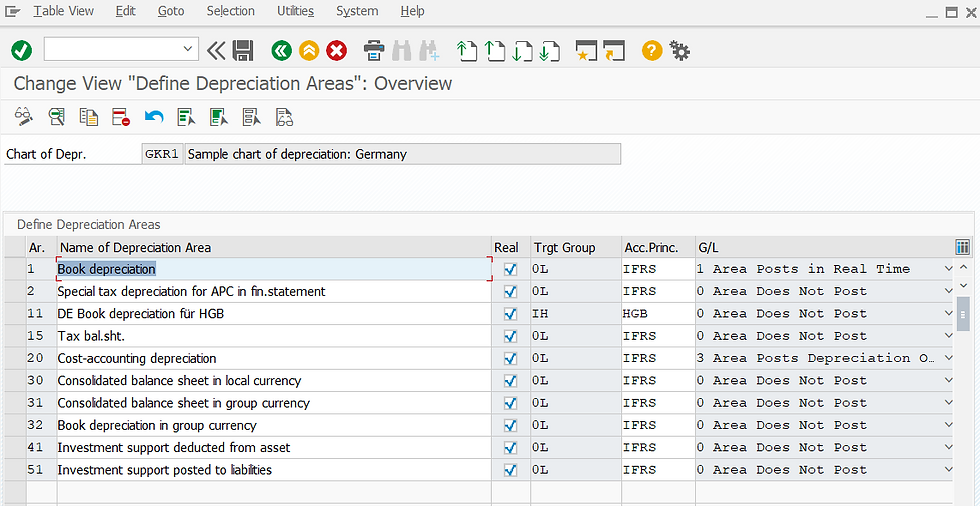Screen dimensions: 980x506
Task: Click the Trgt Group column header
Action: [576, 247]
